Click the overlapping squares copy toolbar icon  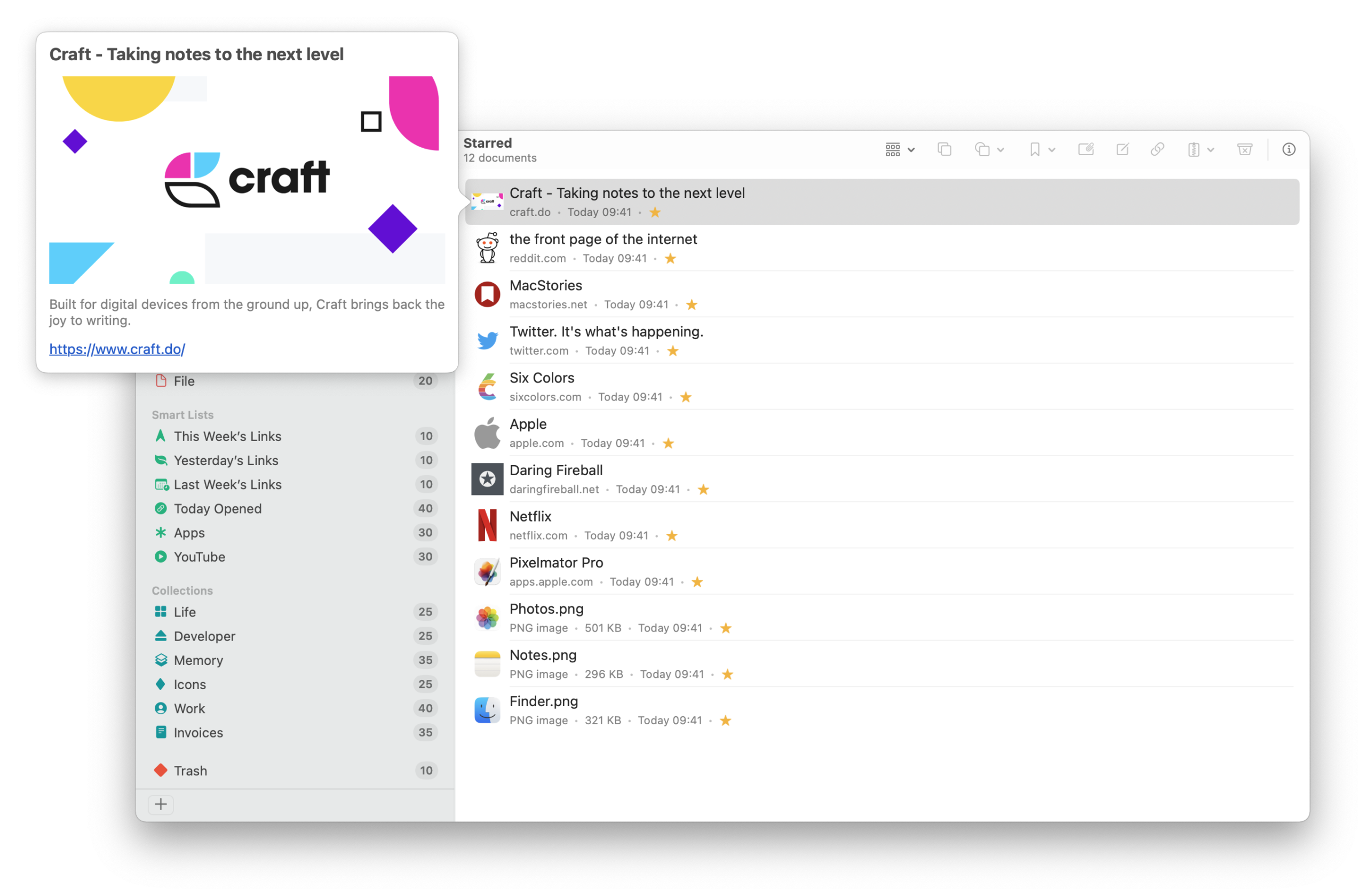pyautogui.click(x=944, y=150)
